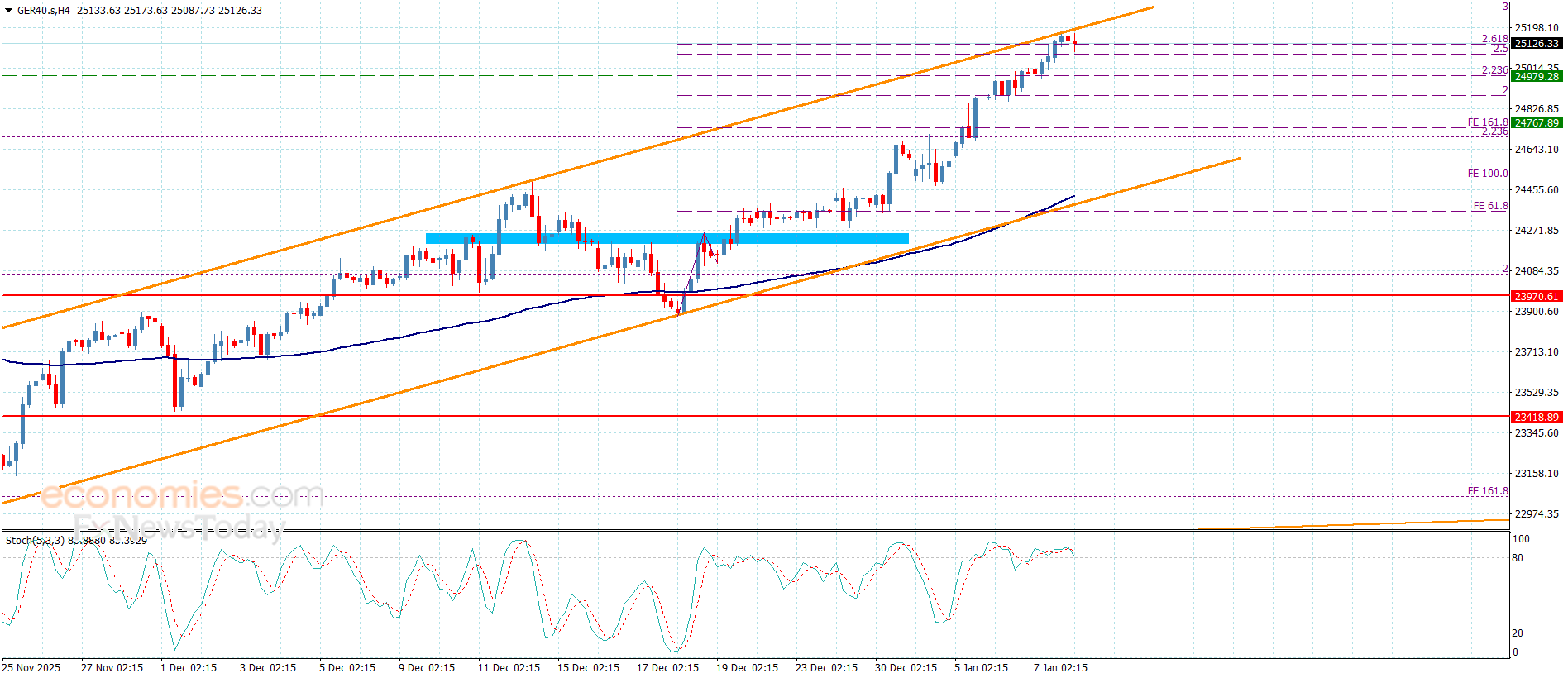Click the 80 level on stochastic scale
This screenshot has width=1568, height=678.
1518,558
